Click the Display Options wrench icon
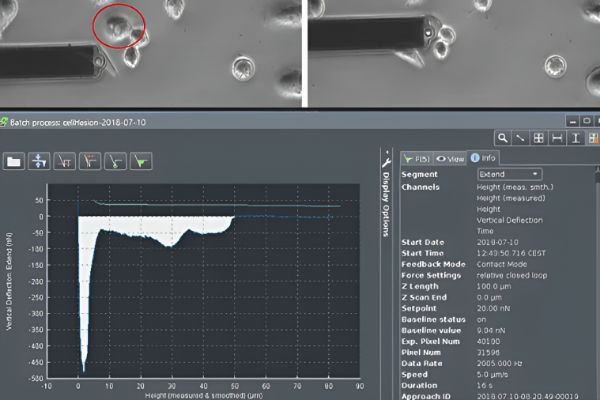The image size is (600, 400). click(386, 162)
